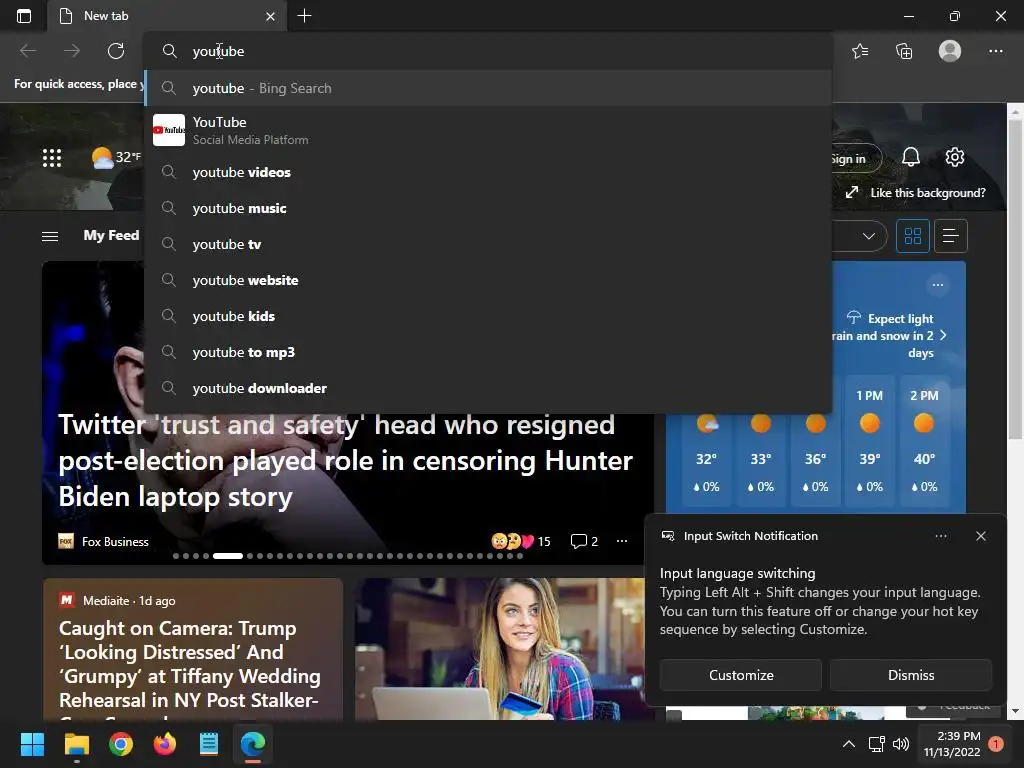
Task: Open the Windows Start menu
Action: pyautogui.click(x=32, y=744)
